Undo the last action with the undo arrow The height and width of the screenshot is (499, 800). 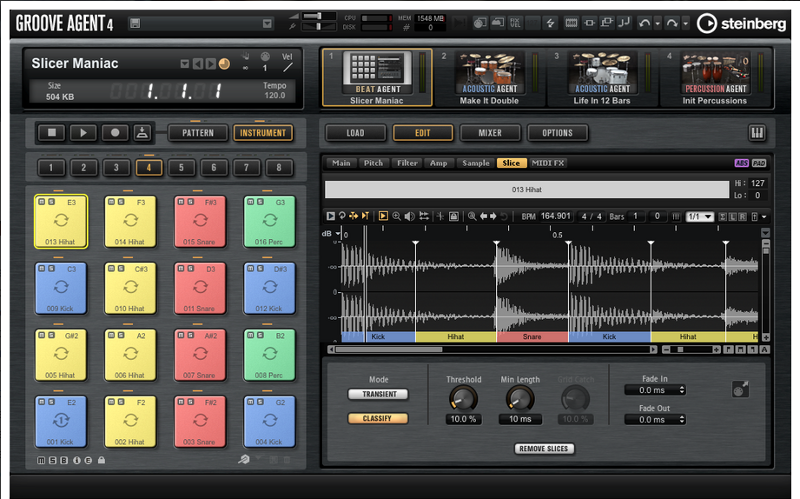644,23
